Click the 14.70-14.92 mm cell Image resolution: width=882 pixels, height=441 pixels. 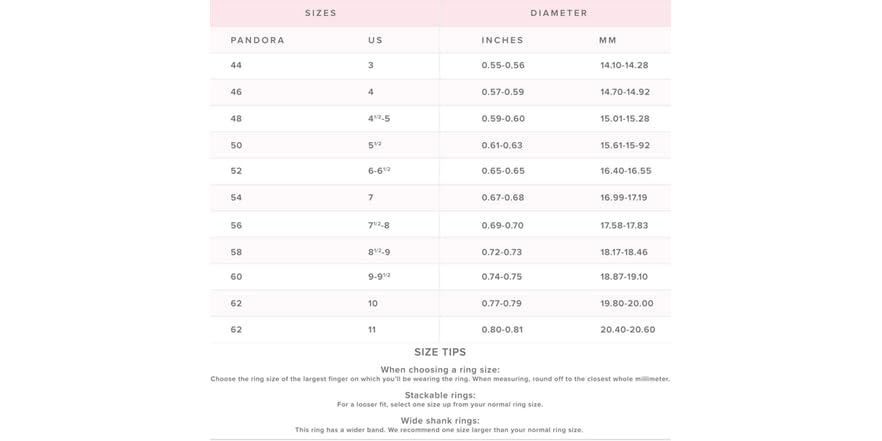[625, 92]
